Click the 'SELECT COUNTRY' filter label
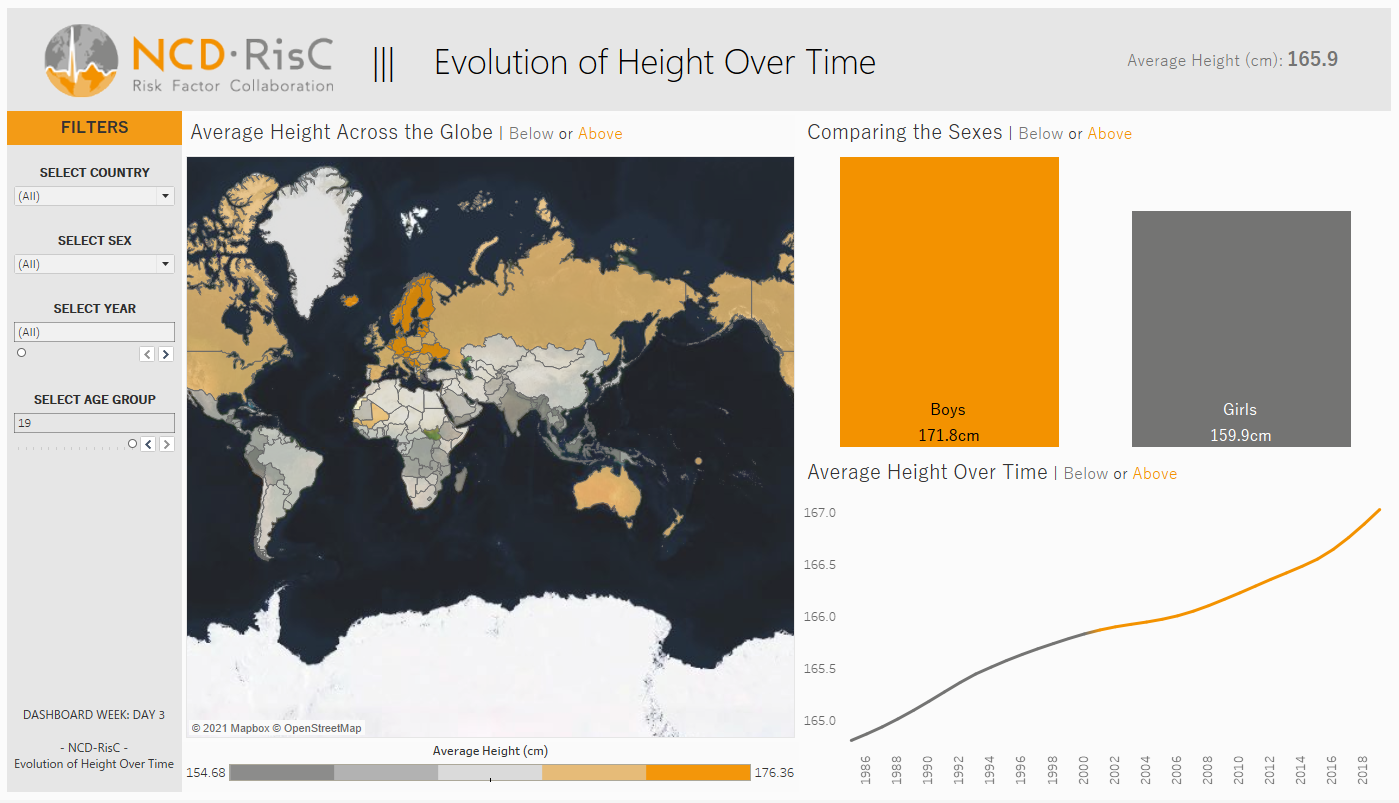This screenshot has height=803, width=1399. click(x=95, y=173)
